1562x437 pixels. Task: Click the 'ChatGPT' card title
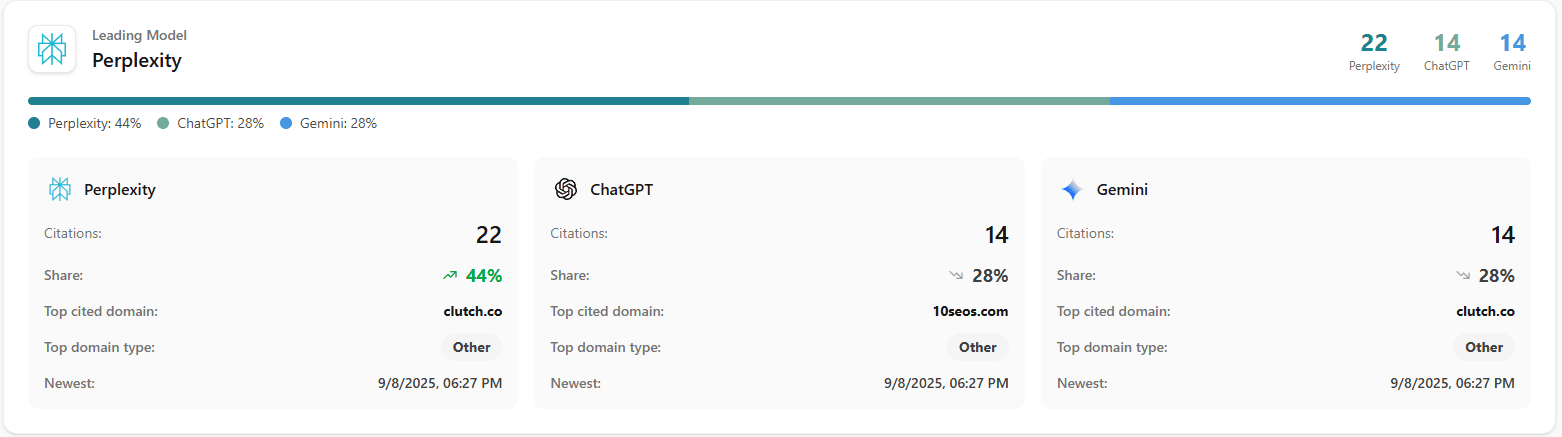[621, 189]
